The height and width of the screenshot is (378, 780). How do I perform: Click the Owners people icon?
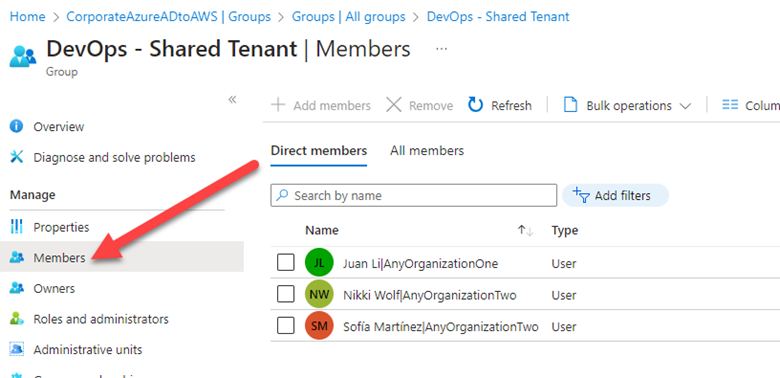[16, 288]
